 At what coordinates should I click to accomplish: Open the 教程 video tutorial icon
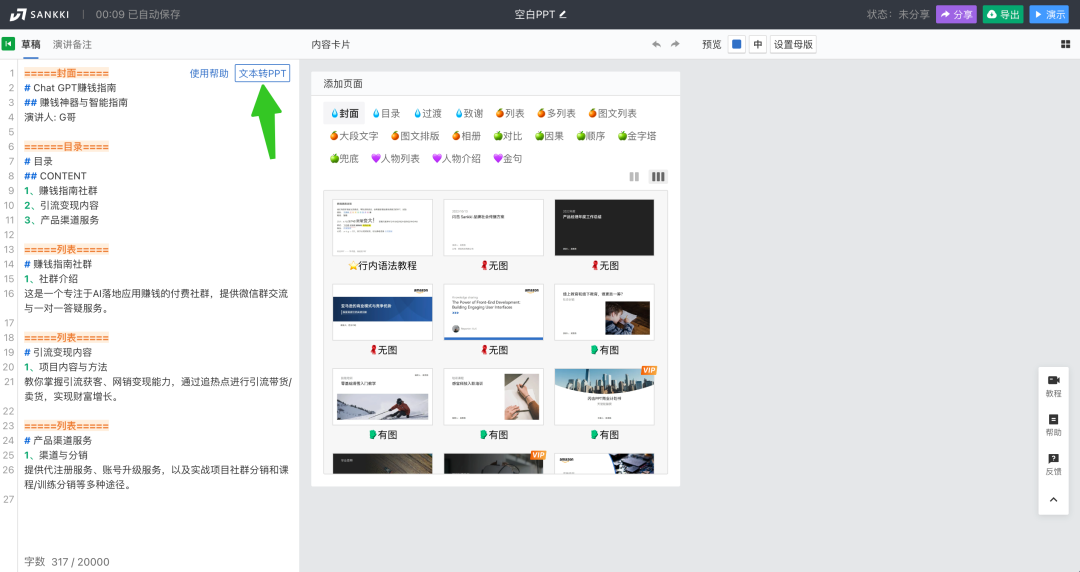point(1053,386)
